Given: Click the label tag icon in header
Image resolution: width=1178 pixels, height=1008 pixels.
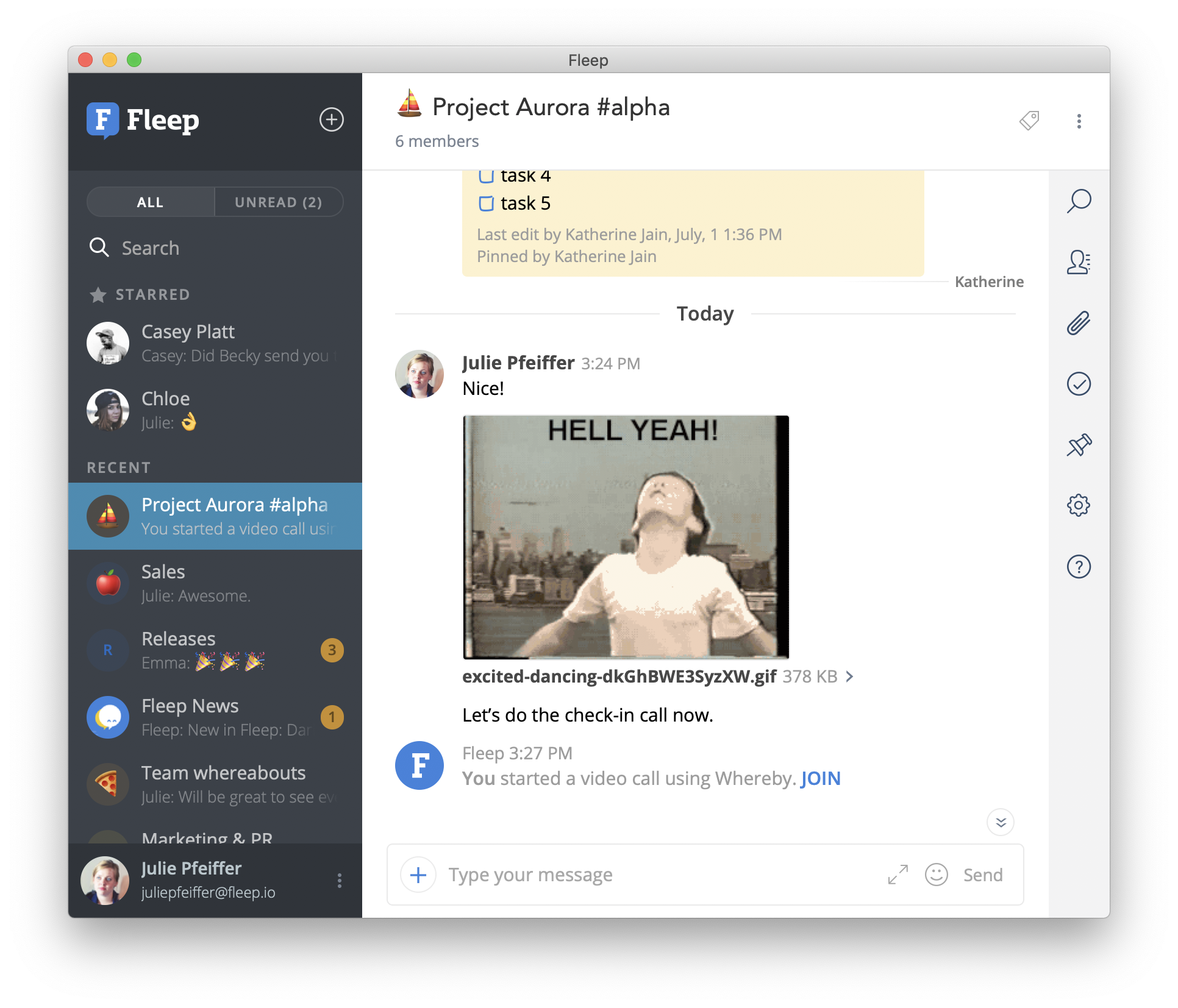Looking at the screenshot, I should (x=1029, y=121).
